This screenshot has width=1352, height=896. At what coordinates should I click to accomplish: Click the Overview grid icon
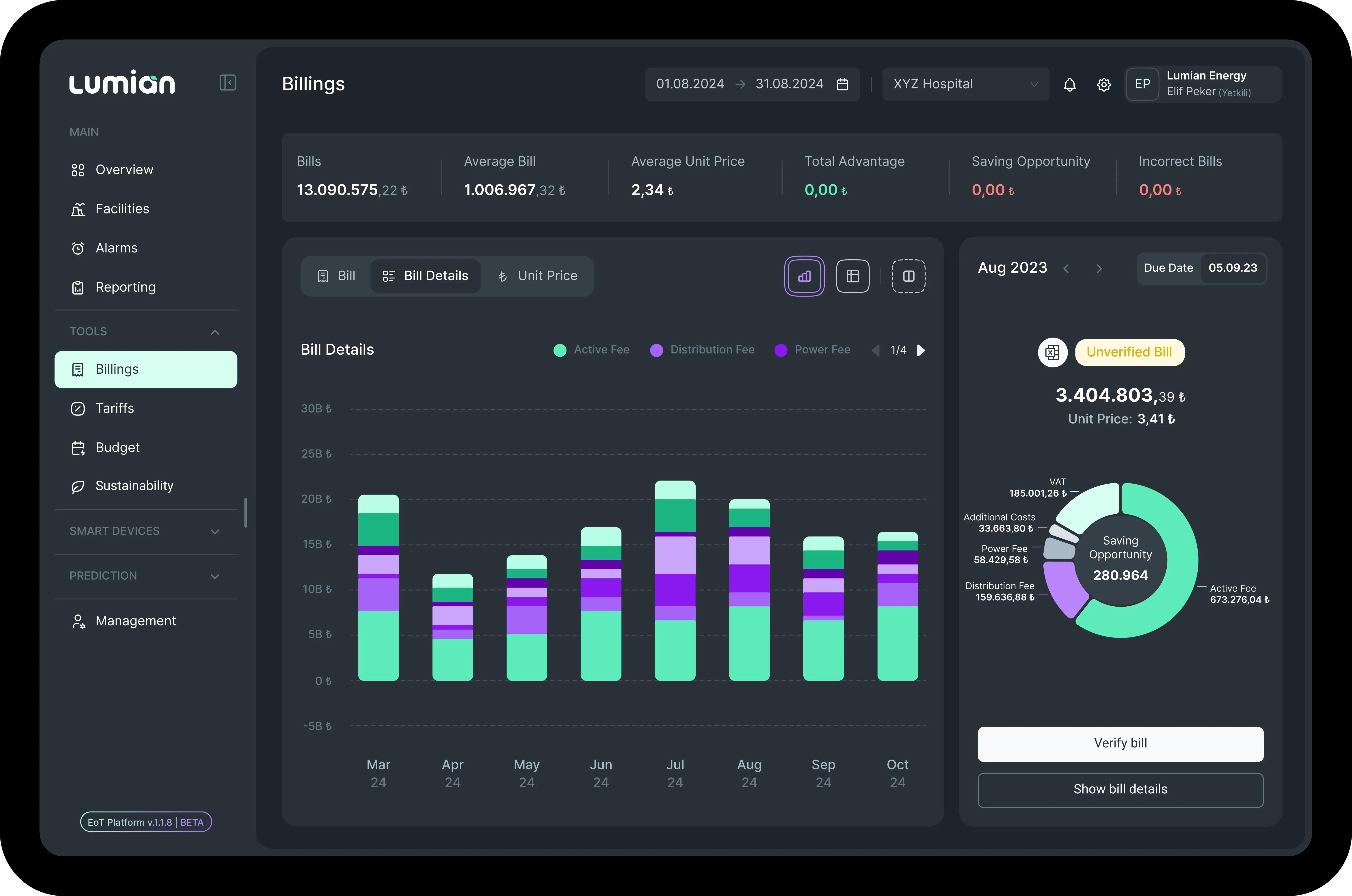tap(78, 170)
